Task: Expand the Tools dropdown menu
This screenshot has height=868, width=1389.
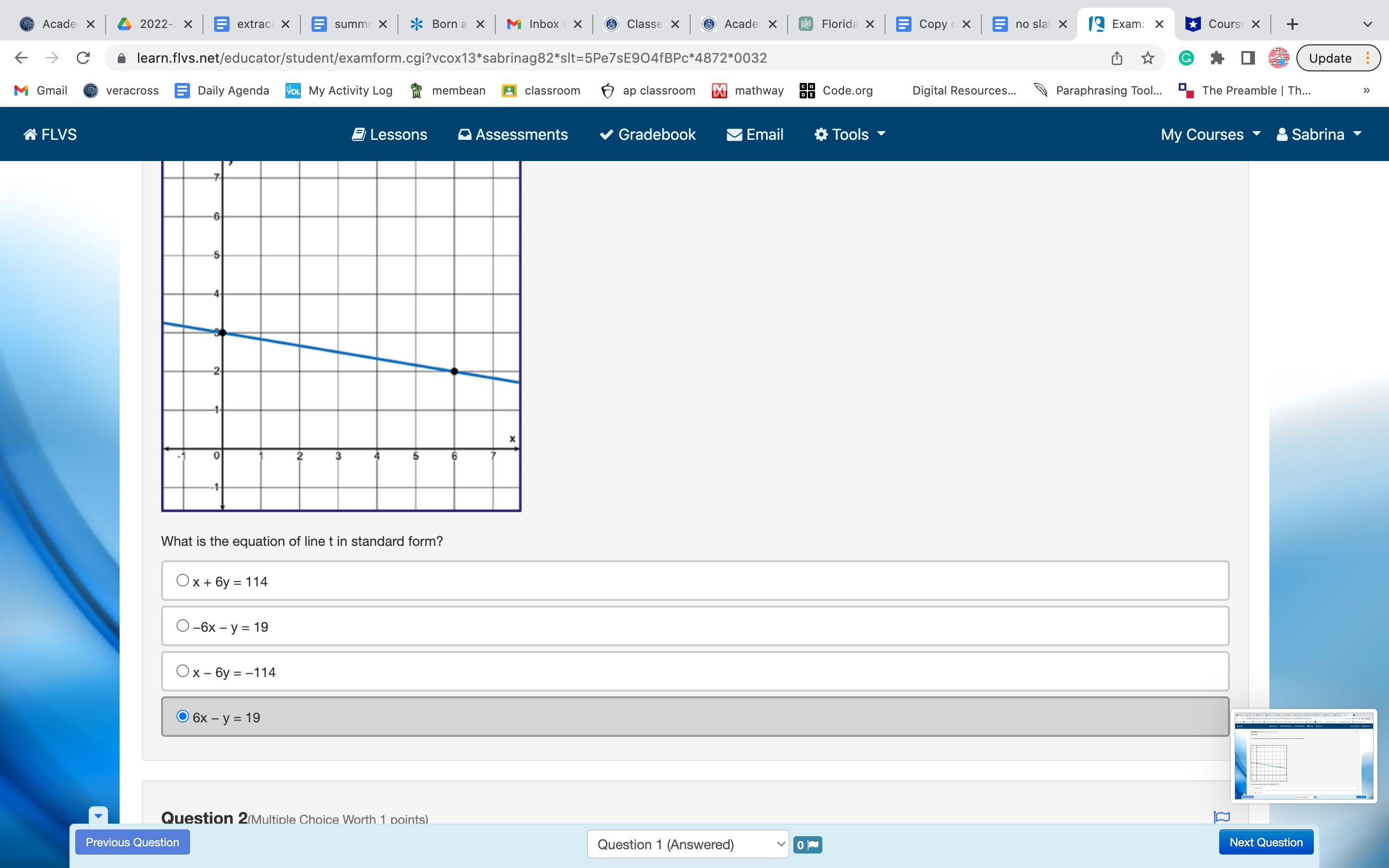Action: tap(850, 134)
